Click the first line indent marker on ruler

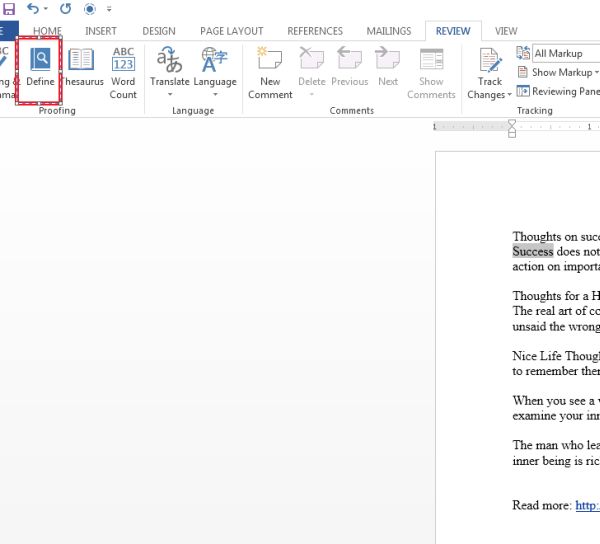512,123
